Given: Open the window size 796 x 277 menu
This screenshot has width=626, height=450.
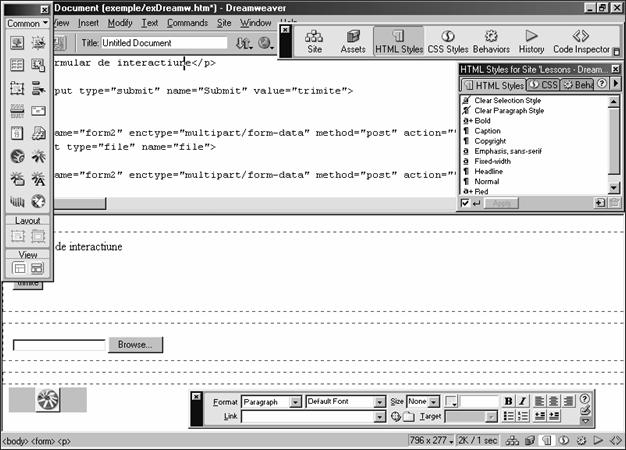Looking at the screenshot, I should pyautogui.click(x=431, y=440).
